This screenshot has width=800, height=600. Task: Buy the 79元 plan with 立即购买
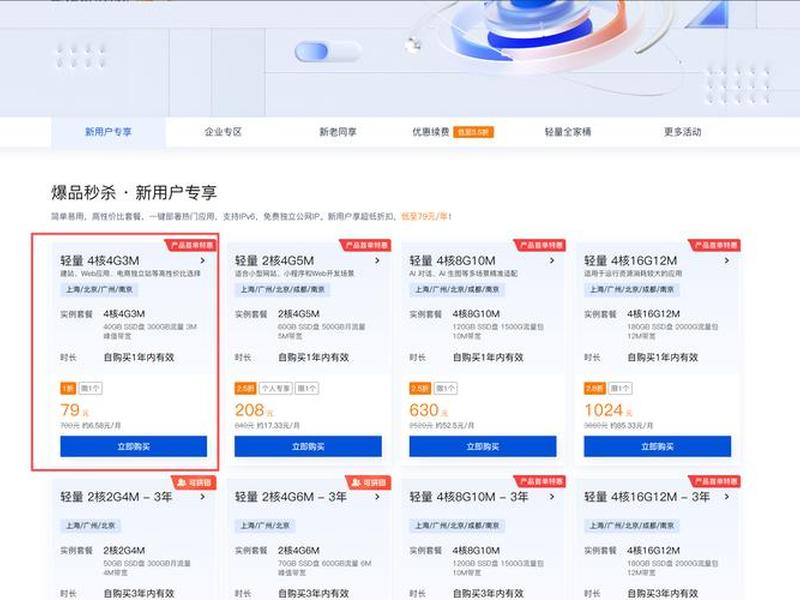pos(134,446)
